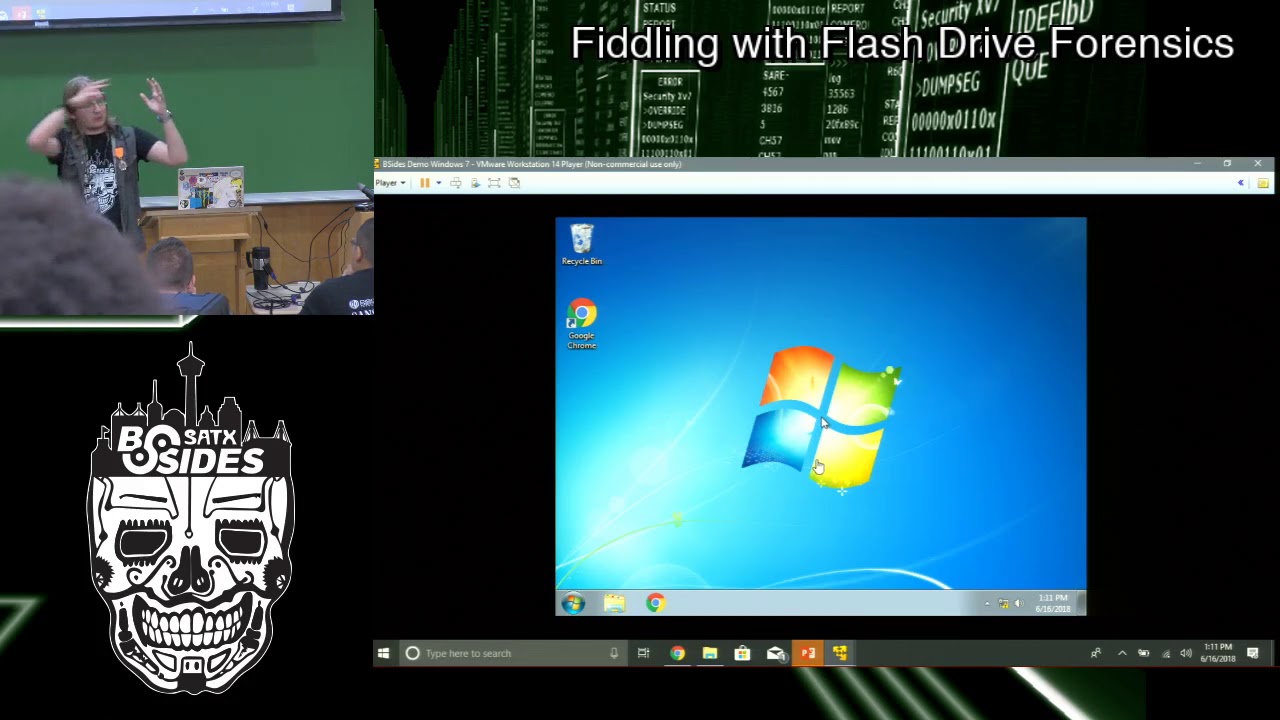The width and height of the screenshot is (1280, 720).
Task: Open Task View on Windows 10 taskbar
Action: 644,653
